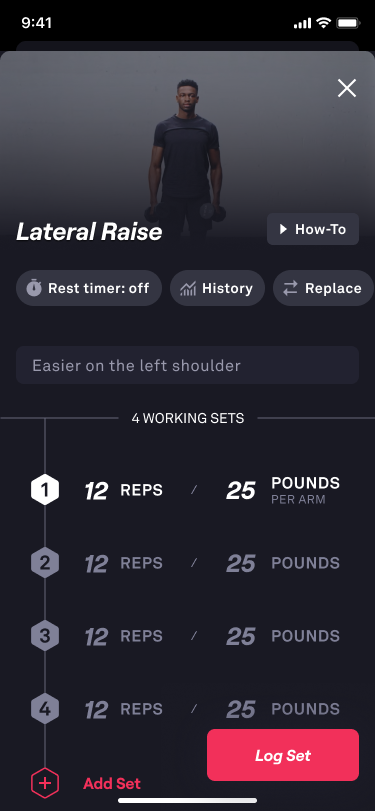375x811 pixels.
Task: Select the set 2 hexagon marker
Action: pyautogui.click(x=45, y=563)
